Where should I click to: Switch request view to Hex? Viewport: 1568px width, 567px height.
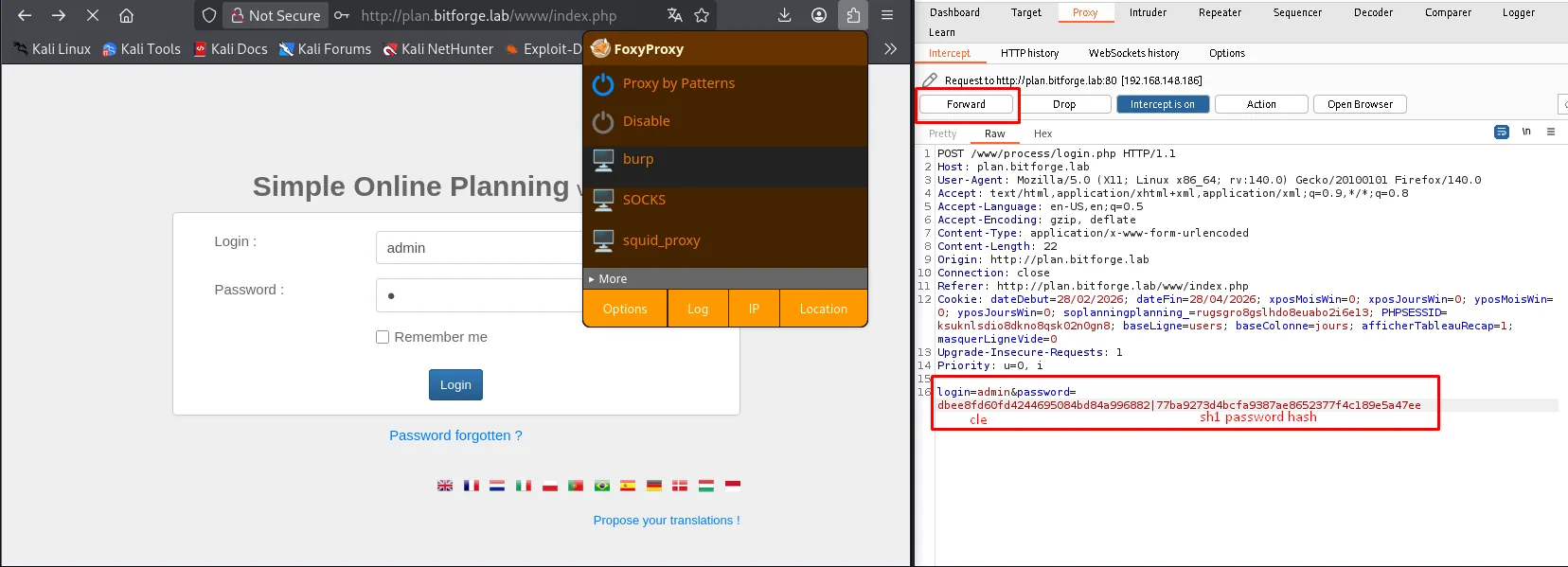click(1042, 133)
